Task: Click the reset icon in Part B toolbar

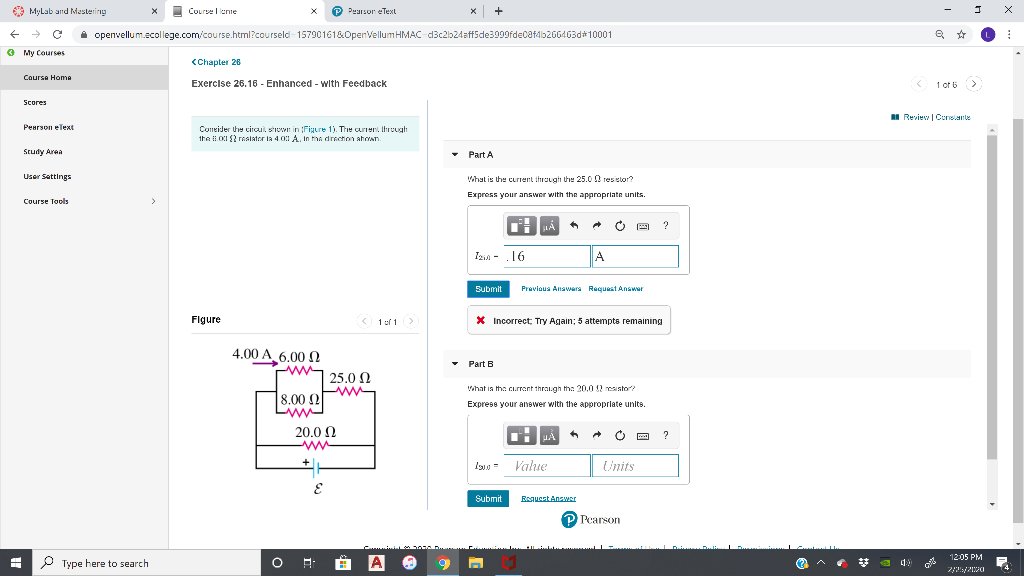Action: (619, 435)
